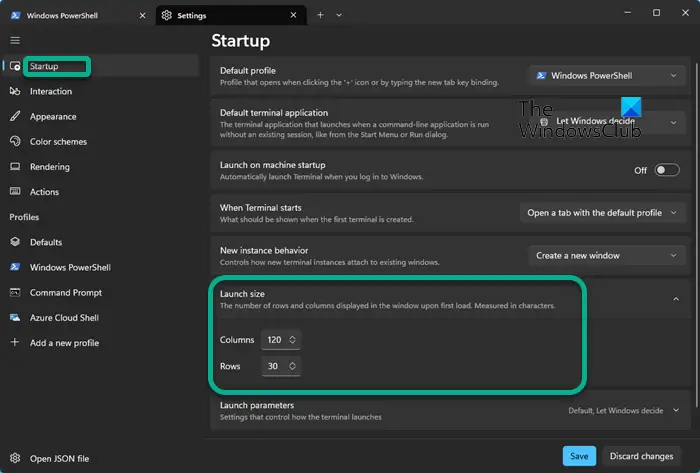Click the Defaults layers icon
The width and height of the screenshot is (700, 473).
tap(15, 242)
